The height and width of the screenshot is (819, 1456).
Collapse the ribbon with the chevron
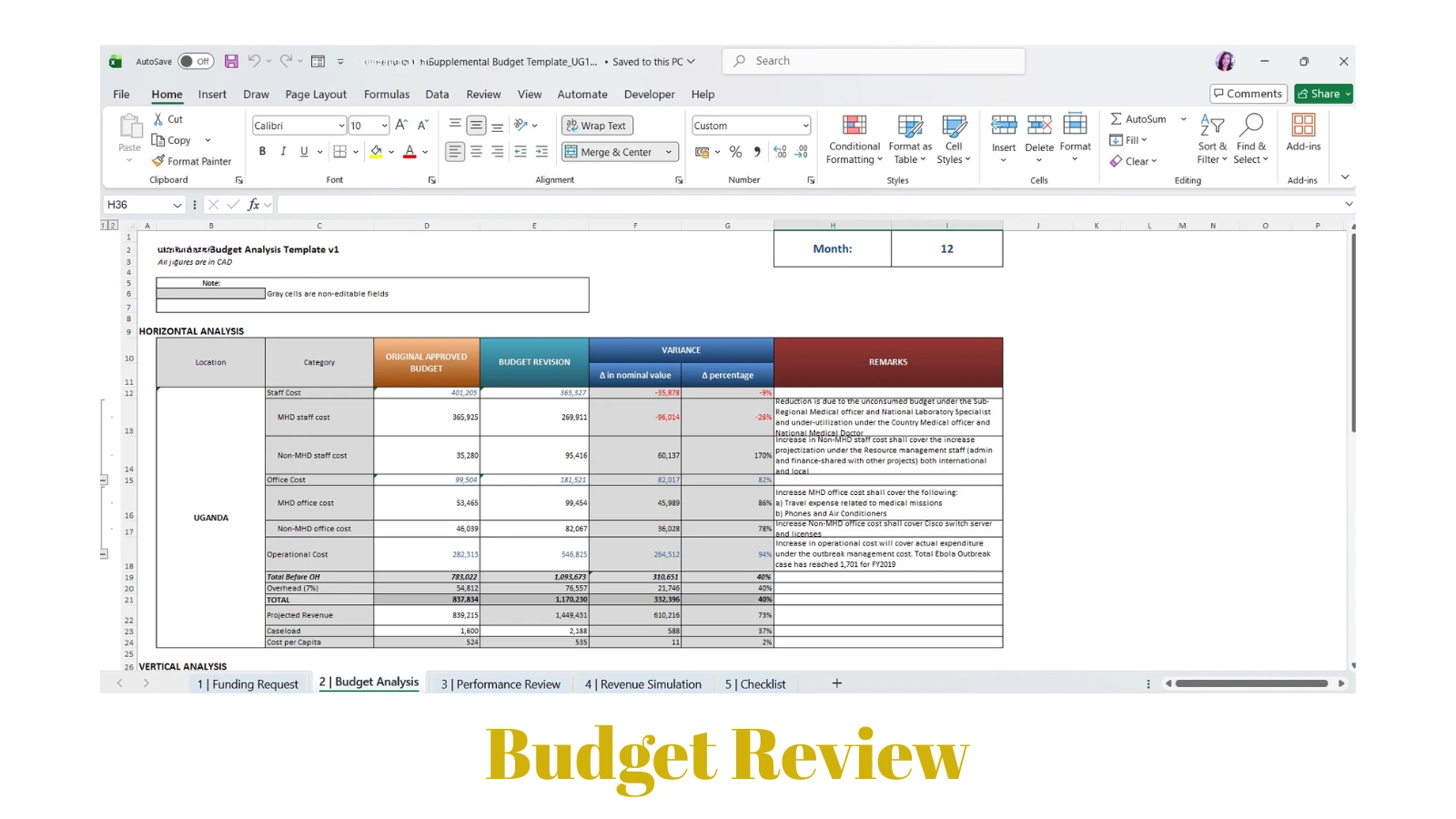1345,177
